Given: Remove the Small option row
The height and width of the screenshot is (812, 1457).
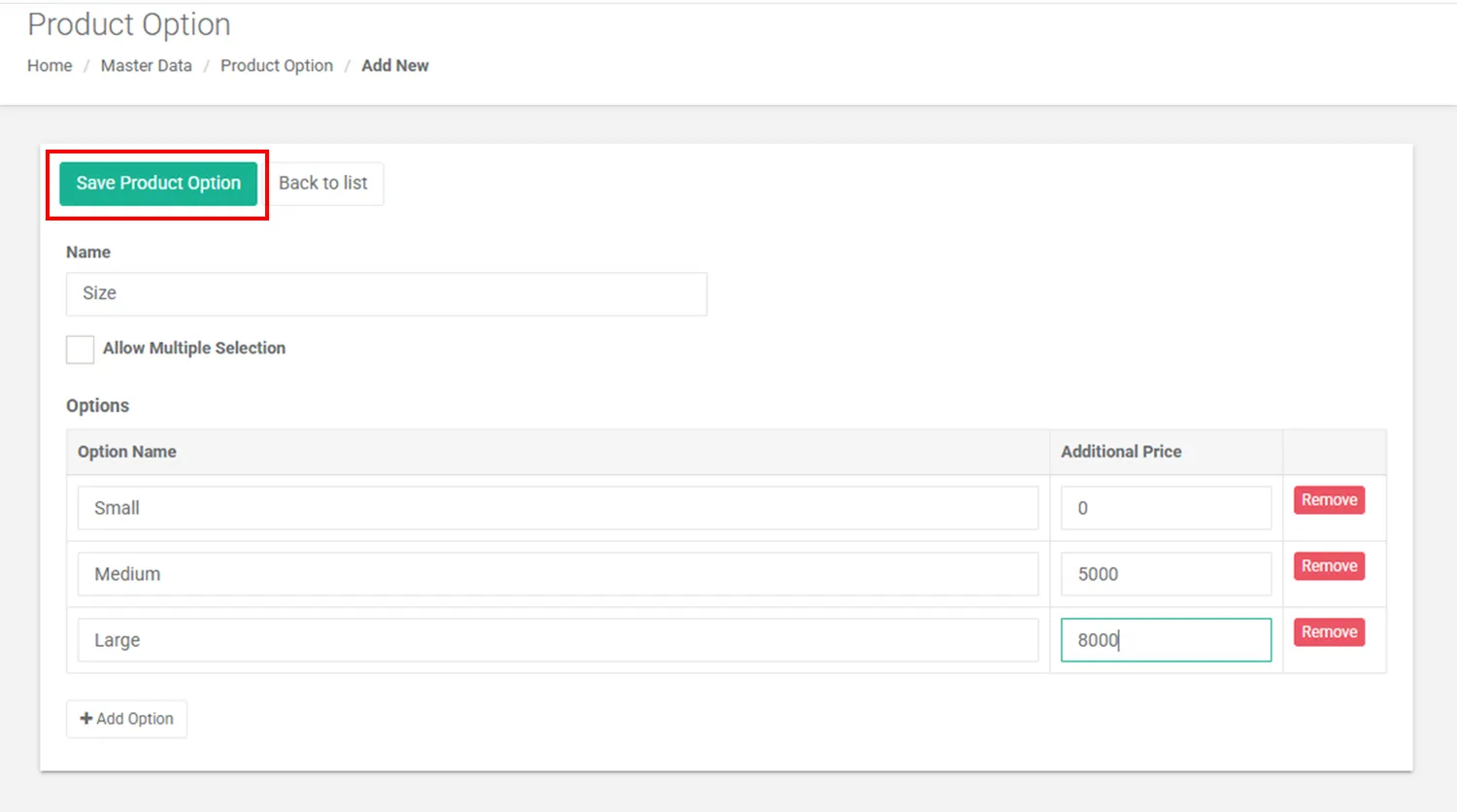Looking at the screenshot, I should coord(1329,500).
